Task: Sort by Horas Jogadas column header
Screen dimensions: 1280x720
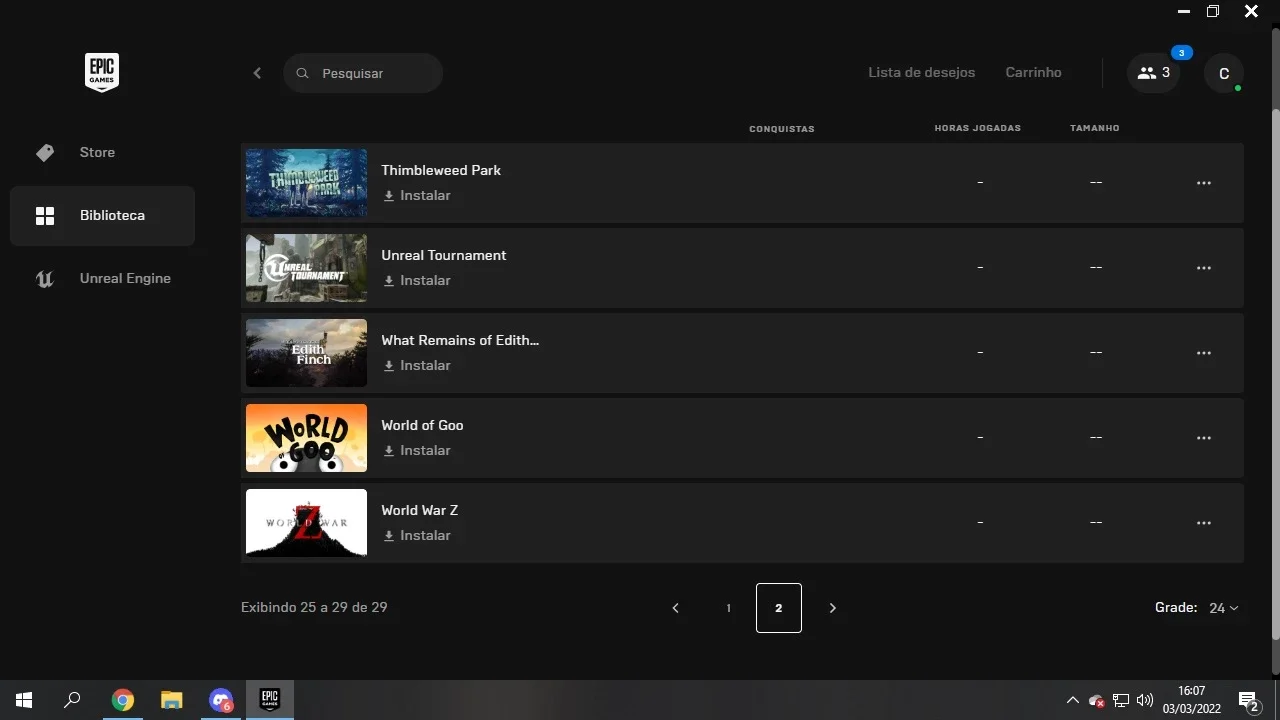Action: coord(977,129)
